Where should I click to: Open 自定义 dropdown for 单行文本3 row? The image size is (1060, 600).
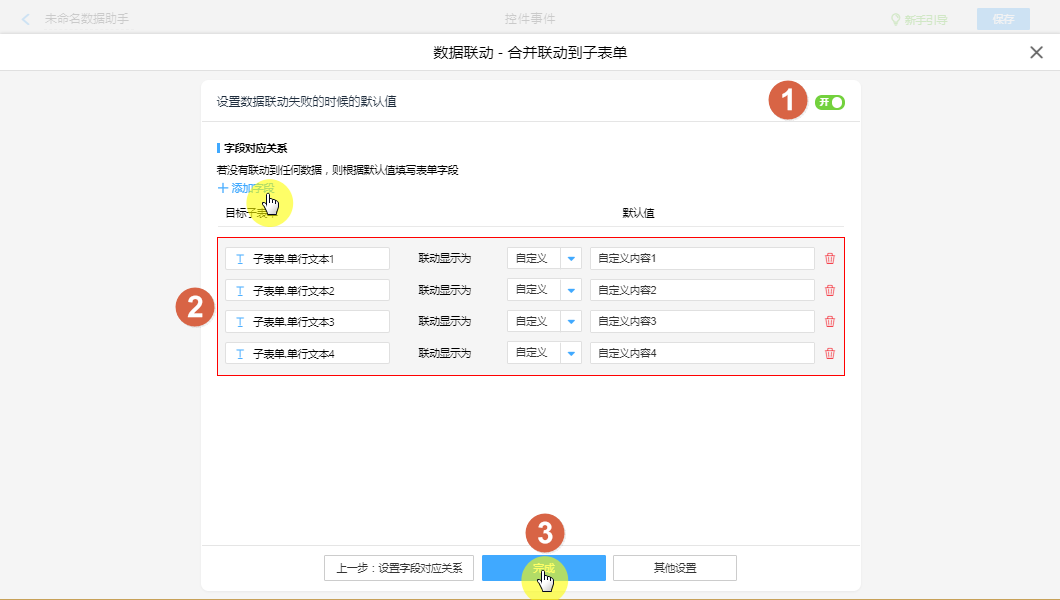[571, 321]
